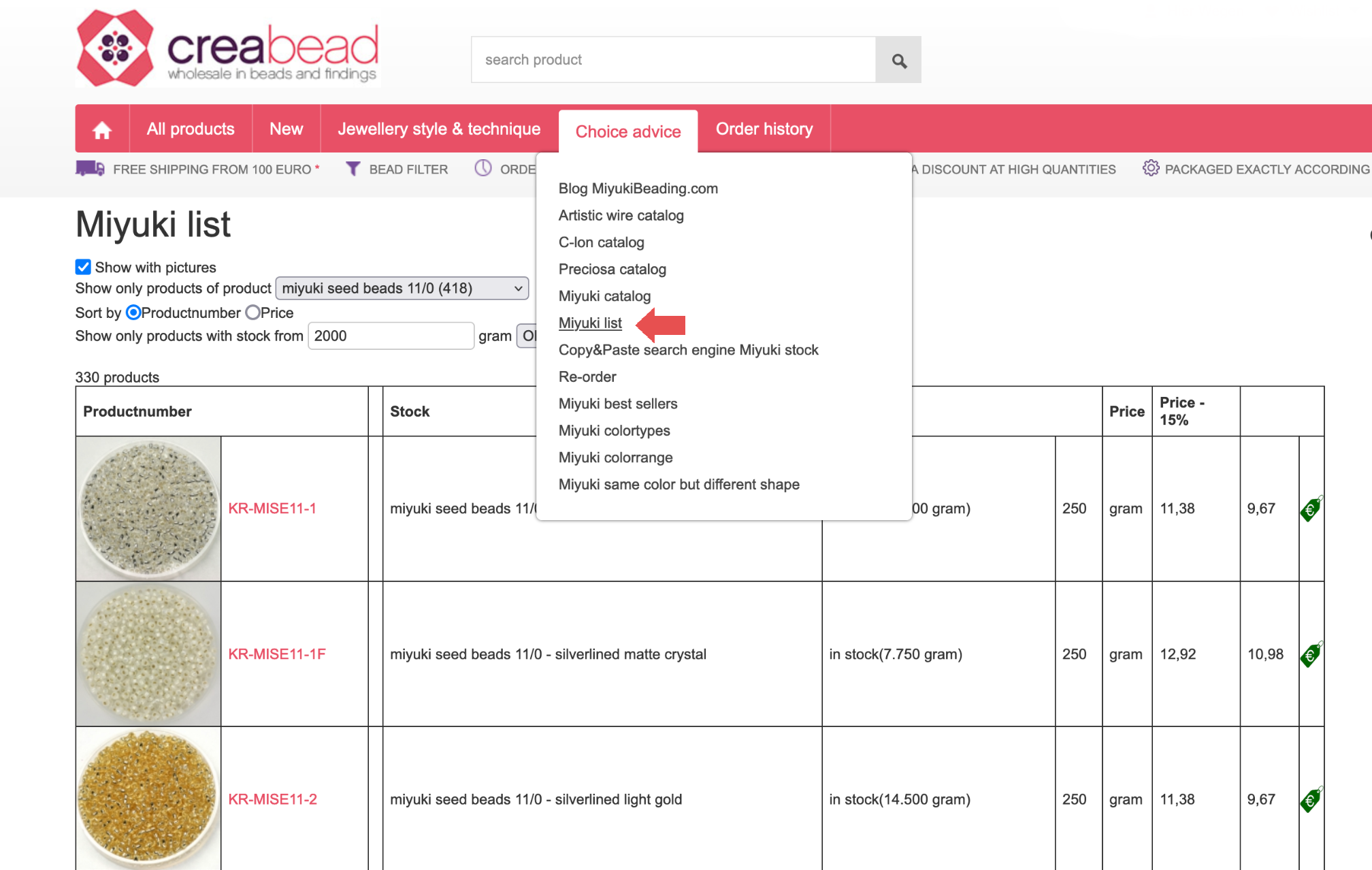The width and height of the screenshot is (1372, 870).
Task: Open the Order history tab
Action: (764, 129)
